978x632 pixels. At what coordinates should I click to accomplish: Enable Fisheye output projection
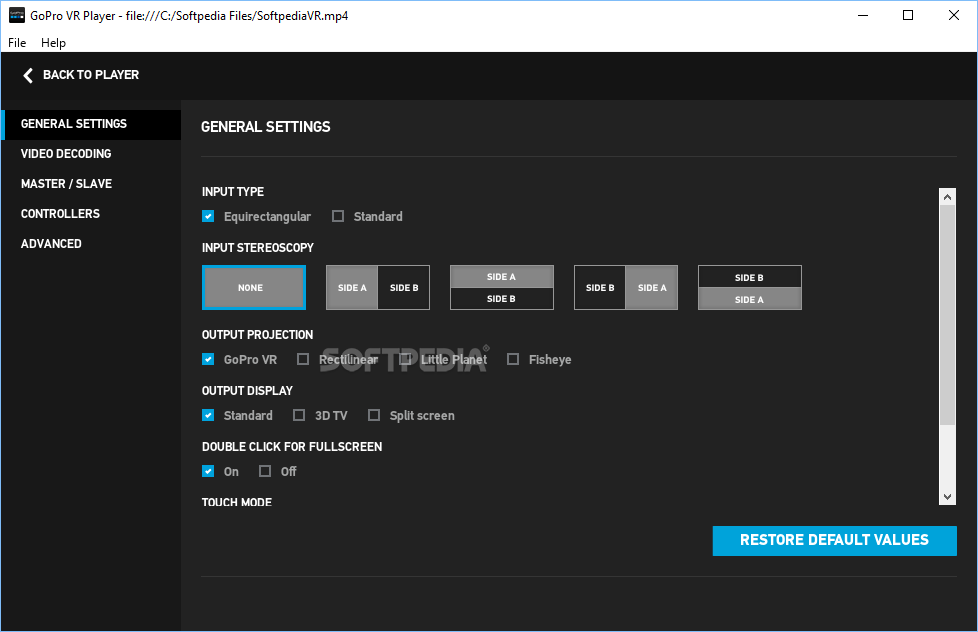[x=513, y=359]
